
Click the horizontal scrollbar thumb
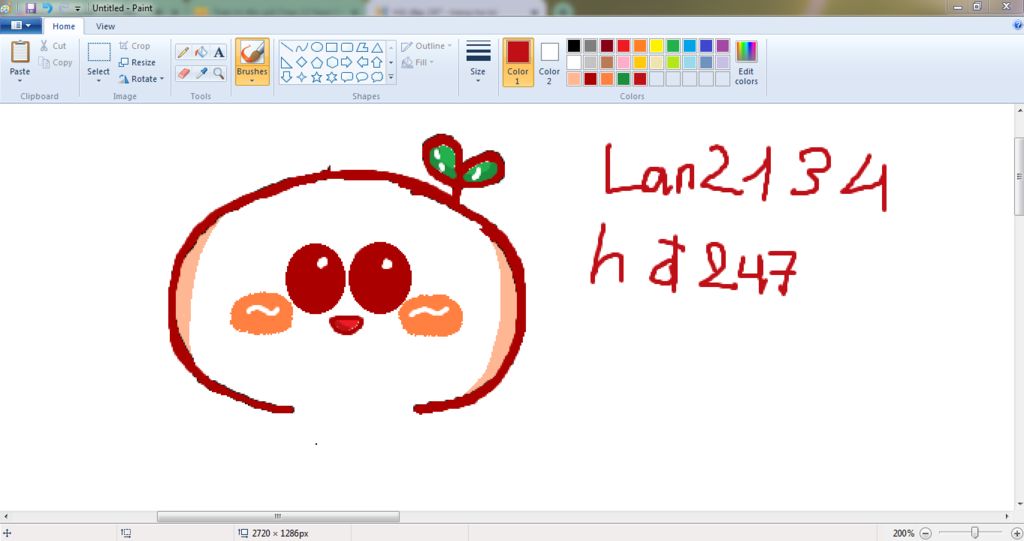click(x=278, y=516)
